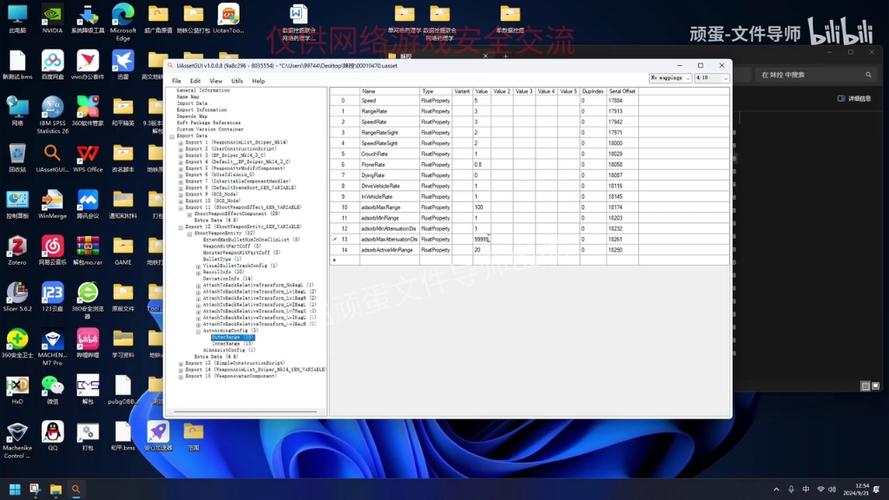Open the Recycle Bin desktop icon
This screenshot has height=500, width=889.
point(17,158)
